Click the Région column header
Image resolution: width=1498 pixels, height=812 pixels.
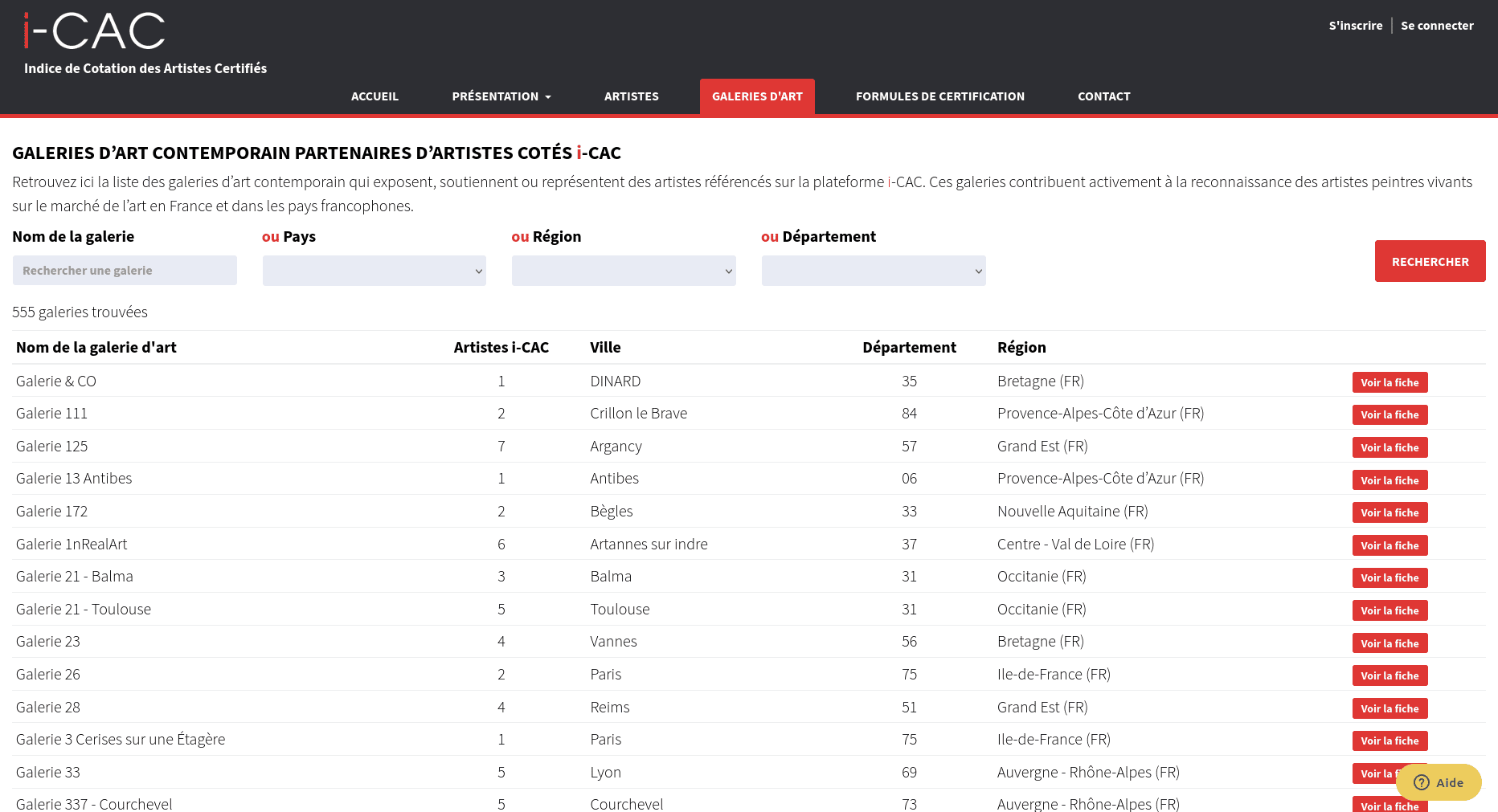[x=1021, y=347]
